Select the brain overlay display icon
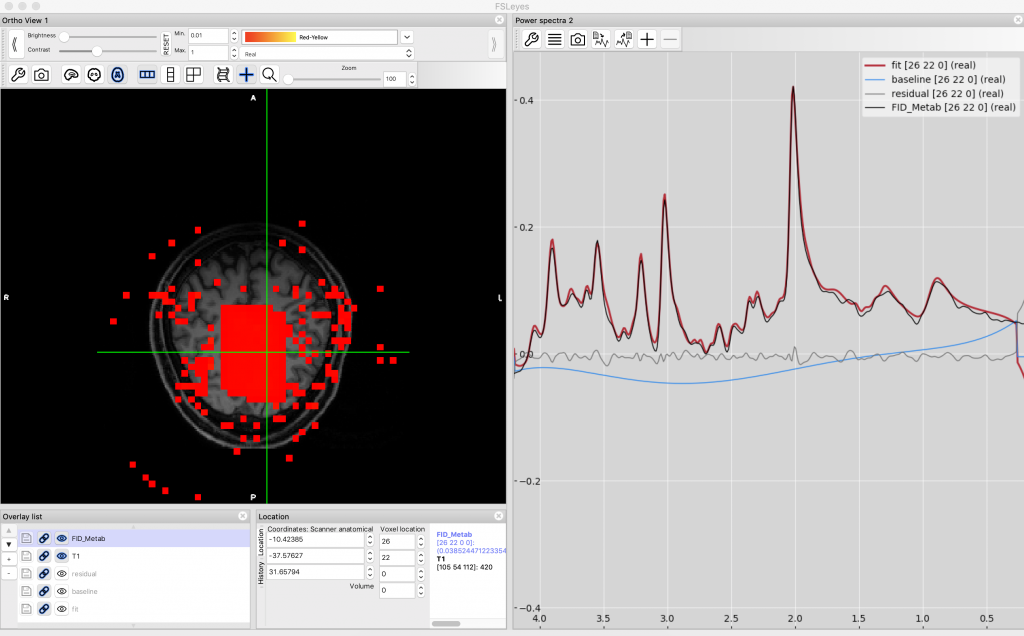 point(69,74)
